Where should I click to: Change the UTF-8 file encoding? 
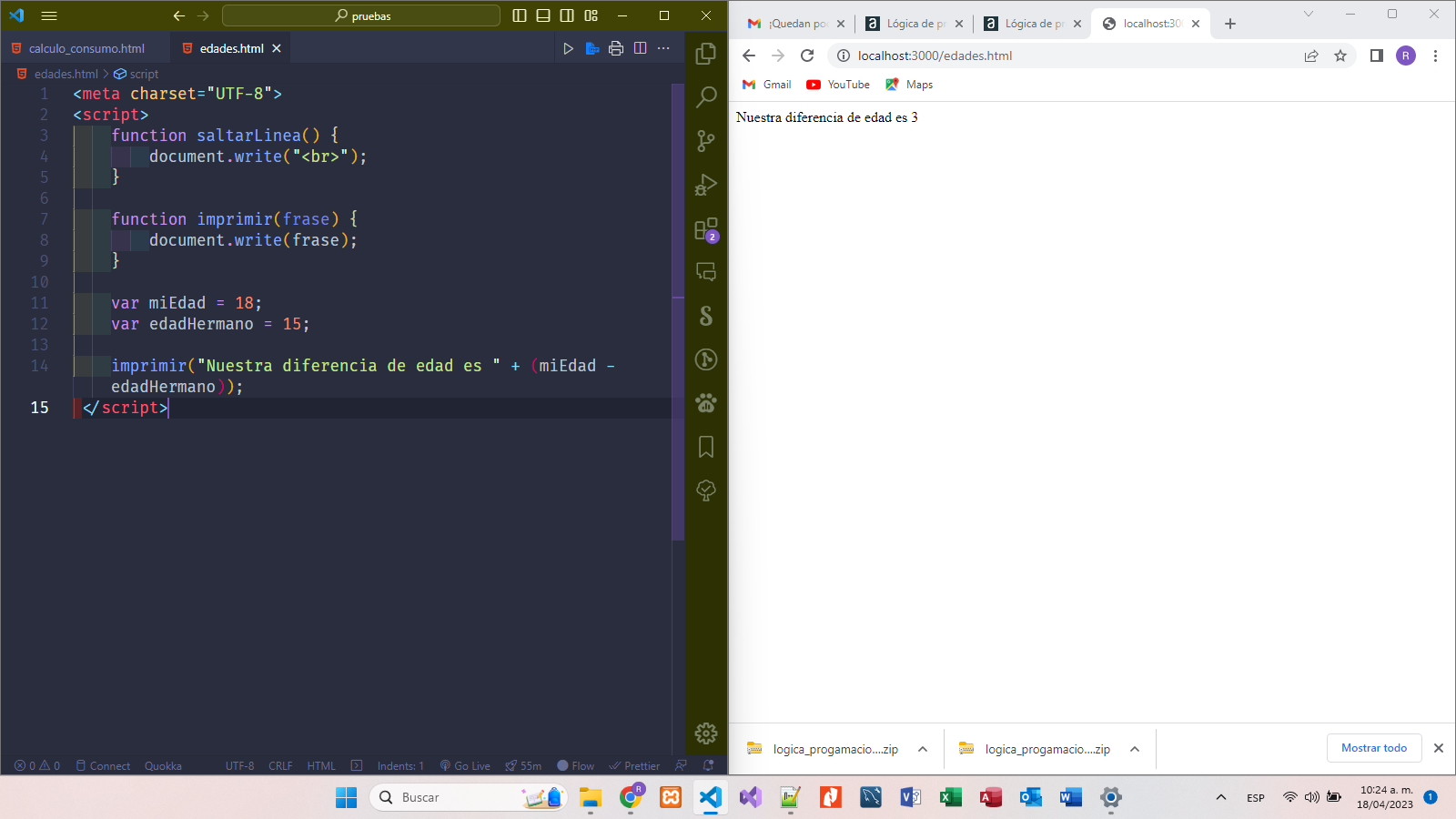pyautogui.click(x=239, y=765)
